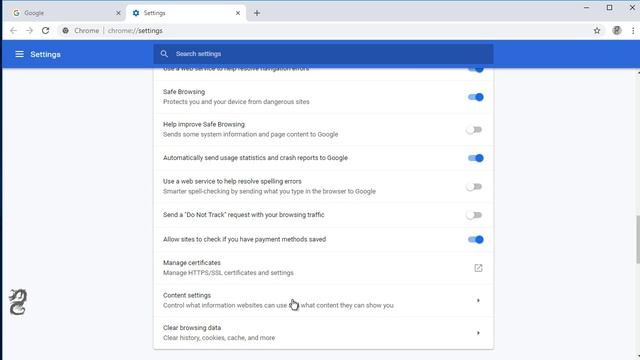Image resolution: width=640 pixels, height=360 pixels.
Task: Click the Chrome site info icon in address bar
Action: [x=65, y=31]
